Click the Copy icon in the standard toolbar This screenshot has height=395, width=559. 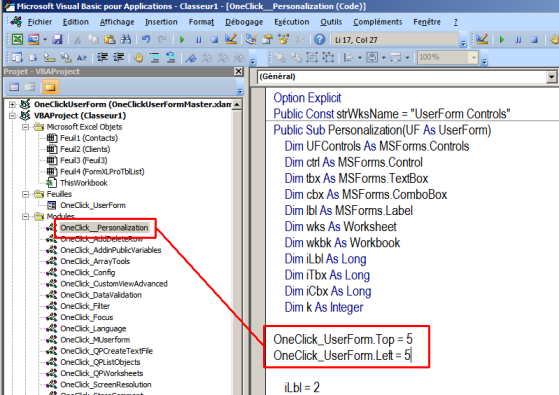click(93, 39)
